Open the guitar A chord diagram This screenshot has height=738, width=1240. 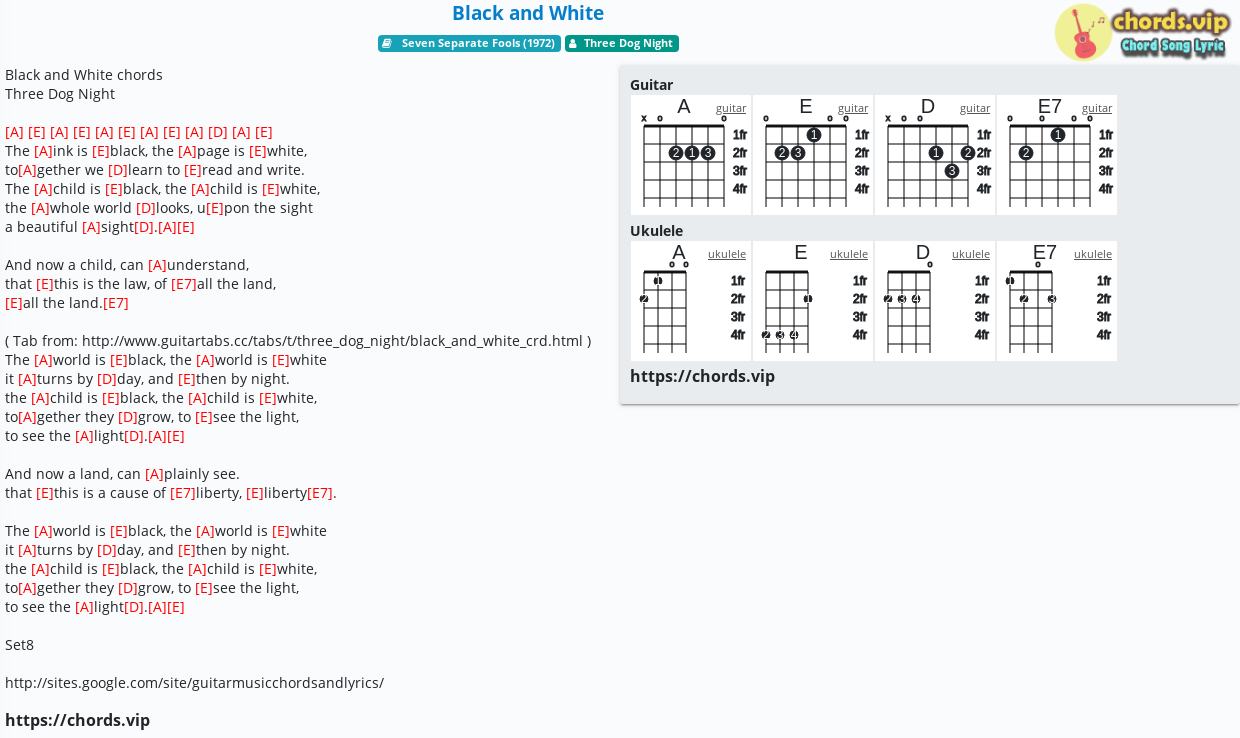pyautogui.click(x=691, y=155)
